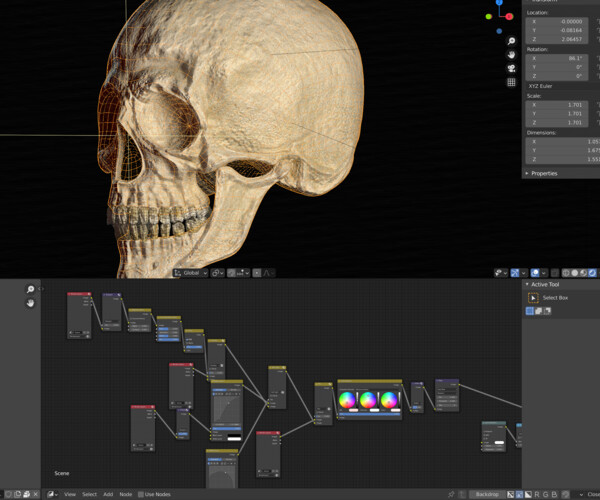600x500 pixels.
Task: Click the Rotation X value field
Action: coord(557,58)
